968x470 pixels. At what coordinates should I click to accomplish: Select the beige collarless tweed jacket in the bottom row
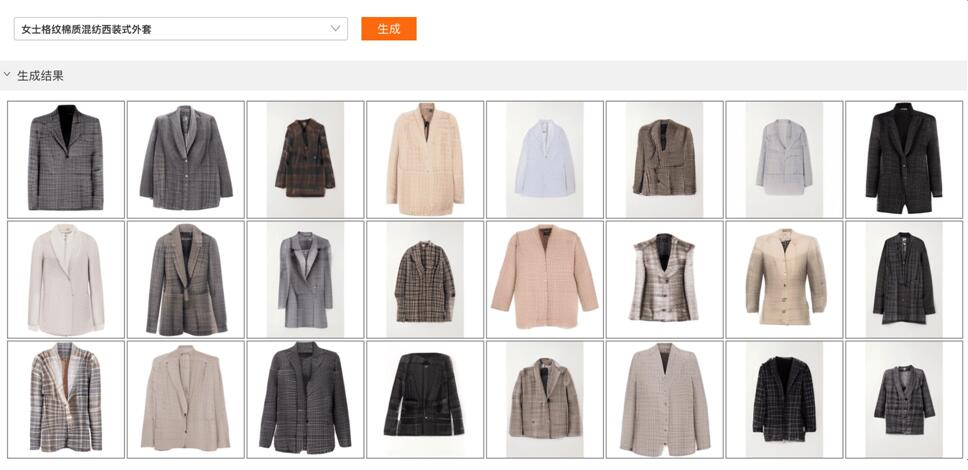664,400
